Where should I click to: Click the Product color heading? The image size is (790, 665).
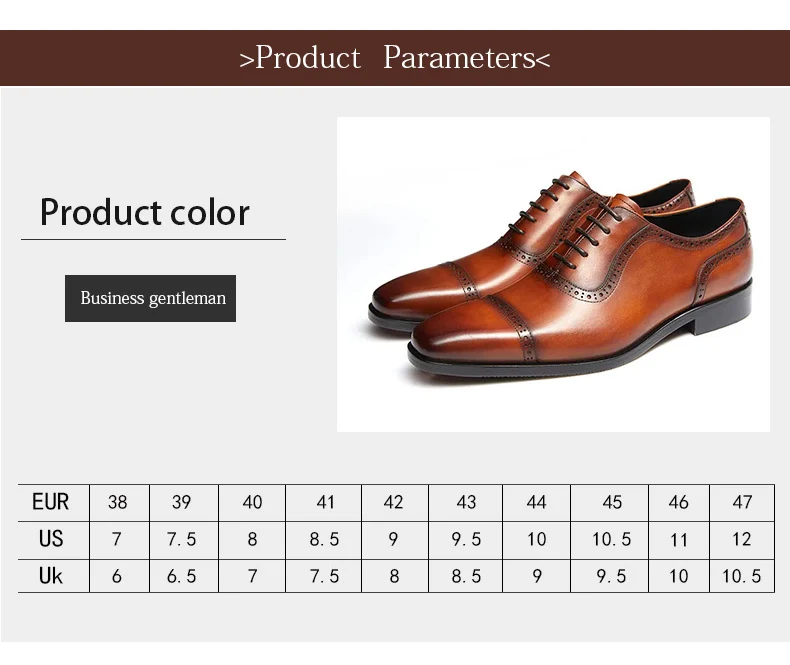pyautogui.click(x=145, y=213)
